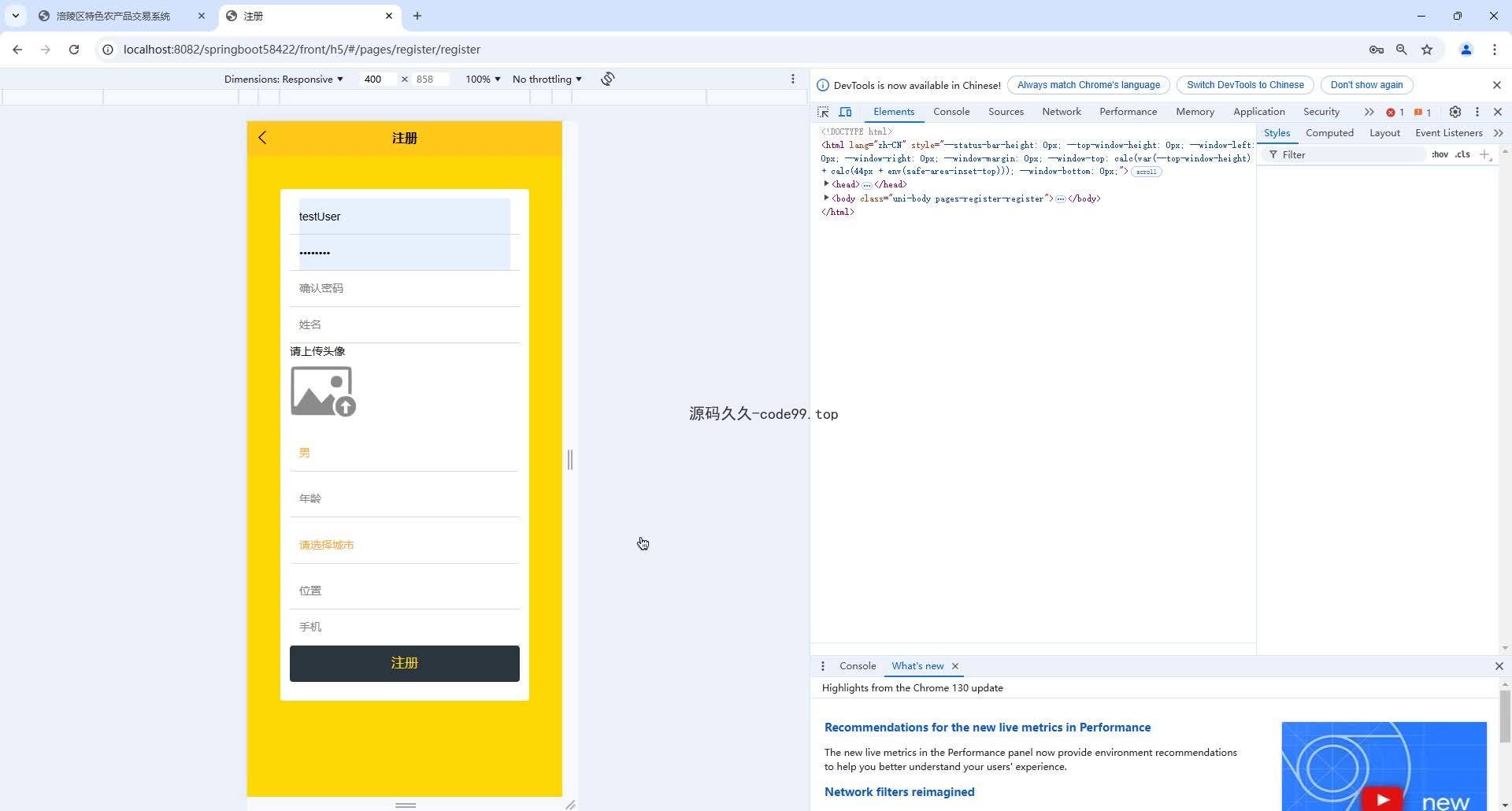Toggle the device toolbar icon in DevTools

coord(845,112)
